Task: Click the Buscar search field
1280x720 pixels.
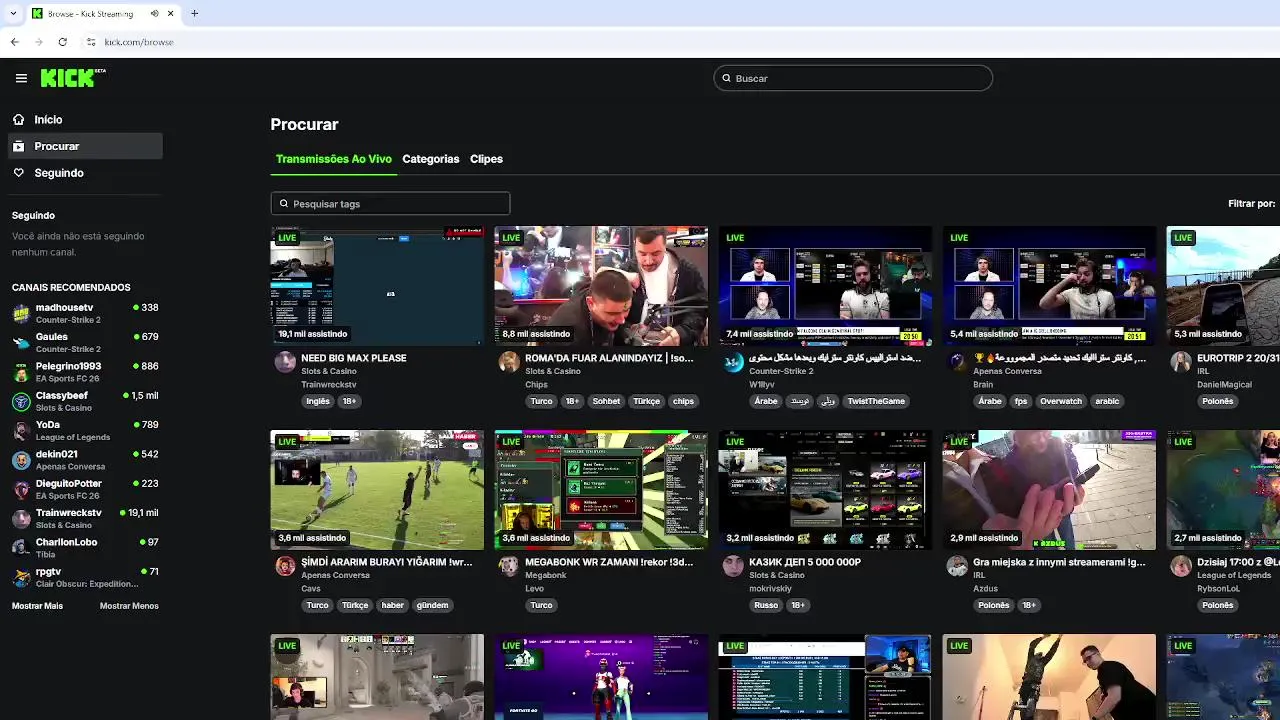Action: pyautogui.click(x=853, y=78)
